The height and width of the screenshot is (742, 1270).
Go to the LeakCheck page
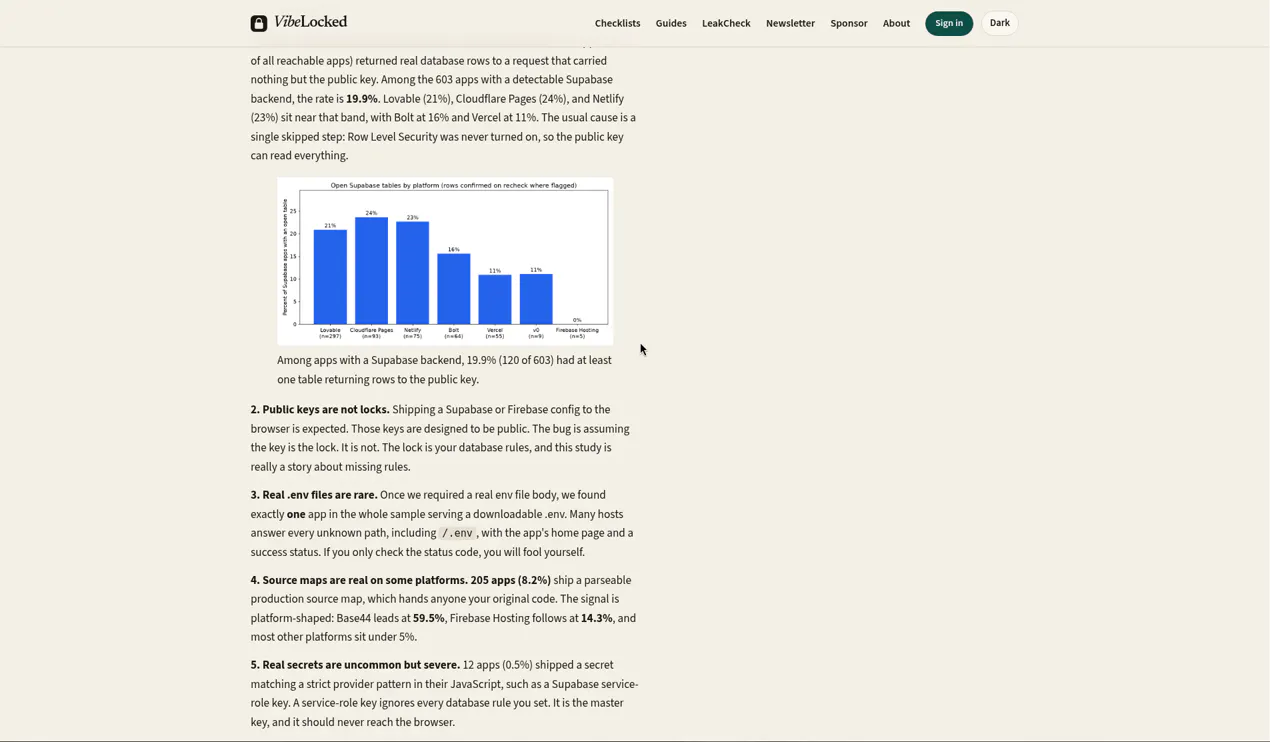(x=726, y=23)
